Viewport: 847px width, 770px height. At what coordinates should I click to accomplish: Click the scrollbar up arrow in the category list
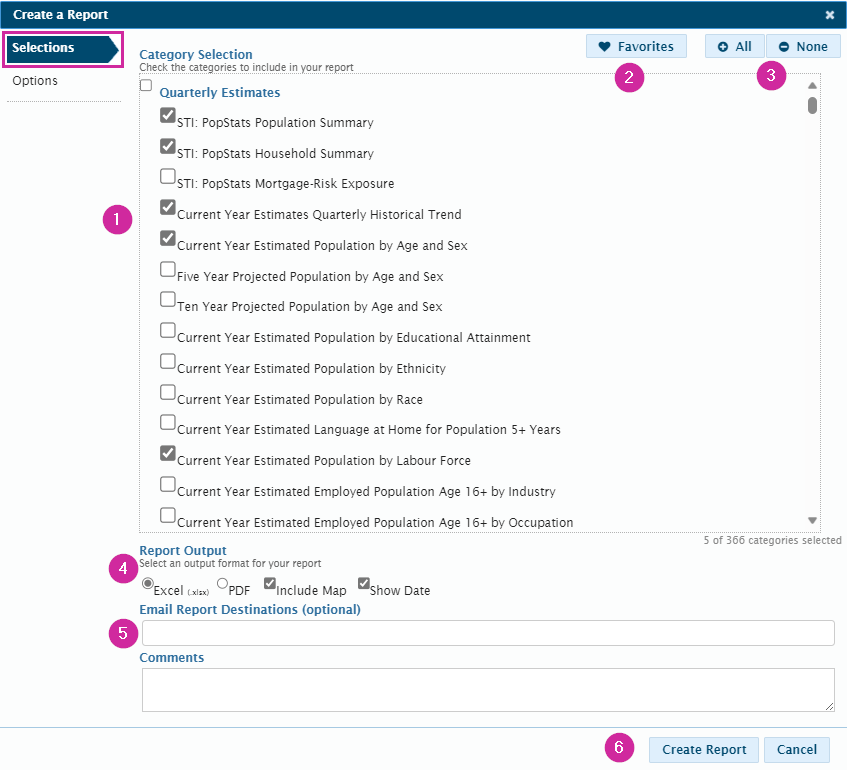(x=812, y=86)
